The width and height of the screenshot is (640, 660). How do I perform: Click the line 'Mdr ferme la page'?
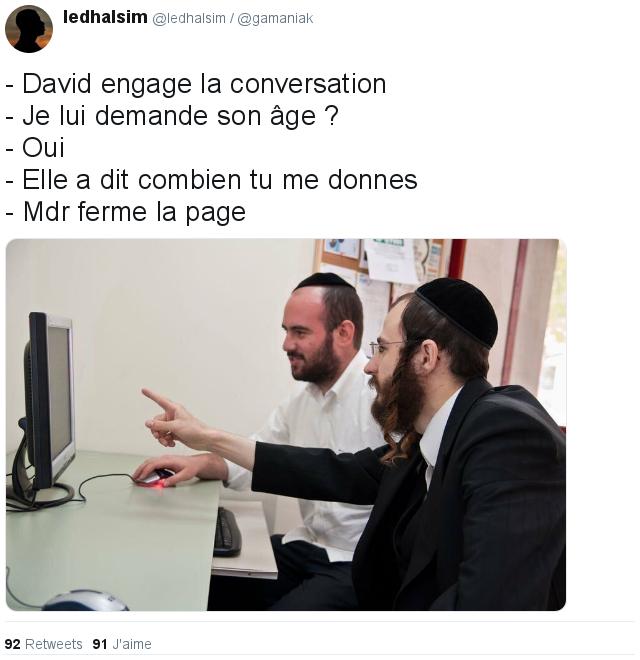coord(125,212)
